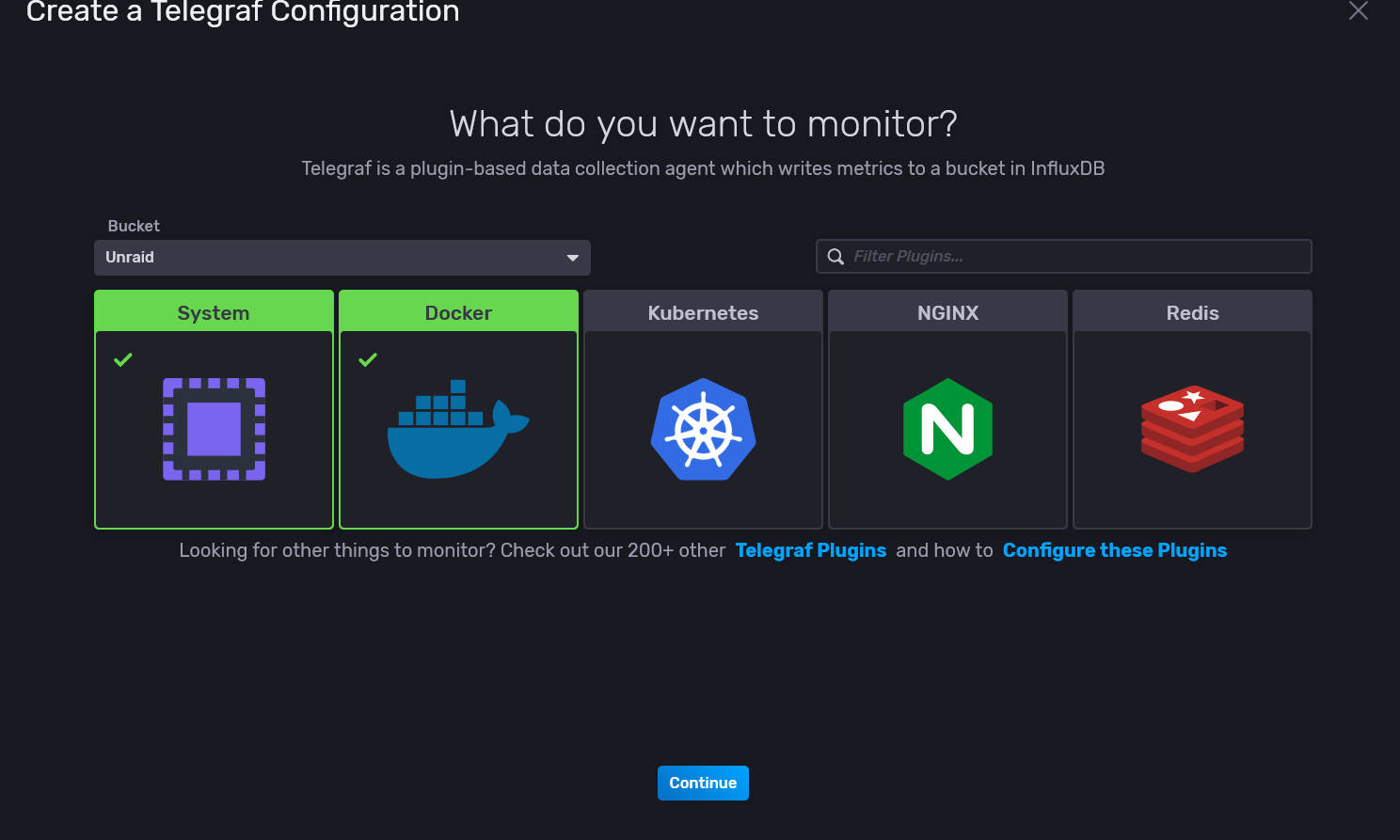The image size is (1400, 840).
Task: Focus the Filter Plugins search field
Action: [1064, 257]
